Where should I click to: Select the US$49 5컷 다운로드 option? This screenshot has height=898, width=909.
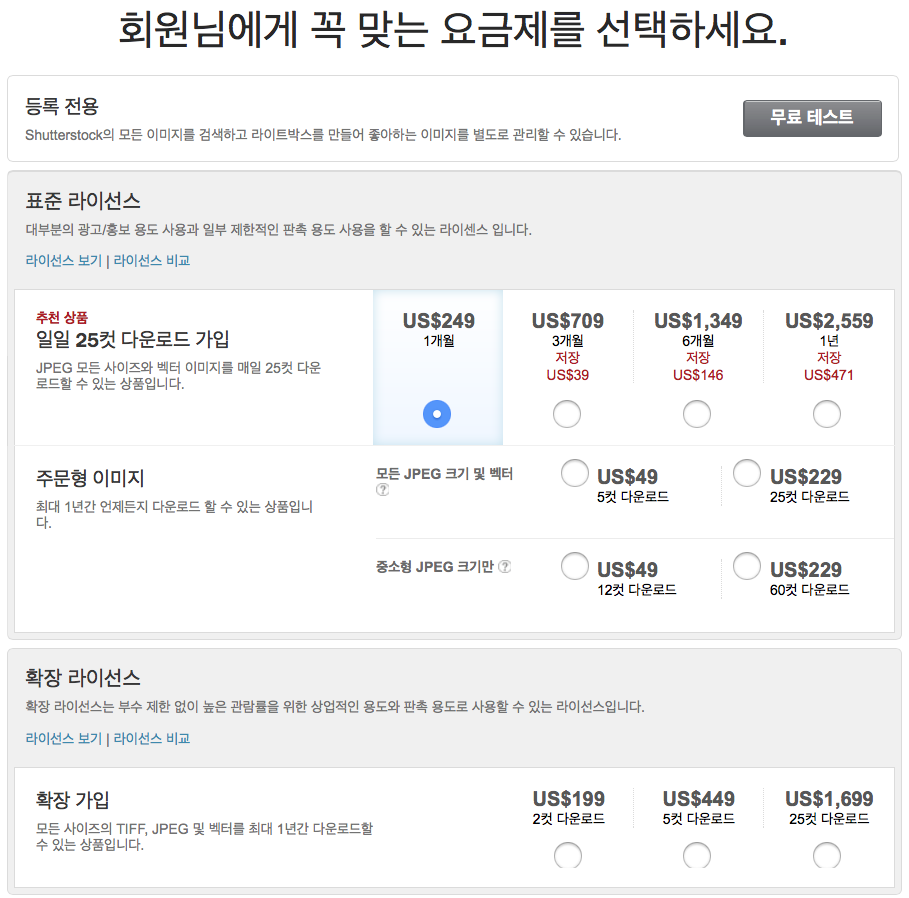575,474
